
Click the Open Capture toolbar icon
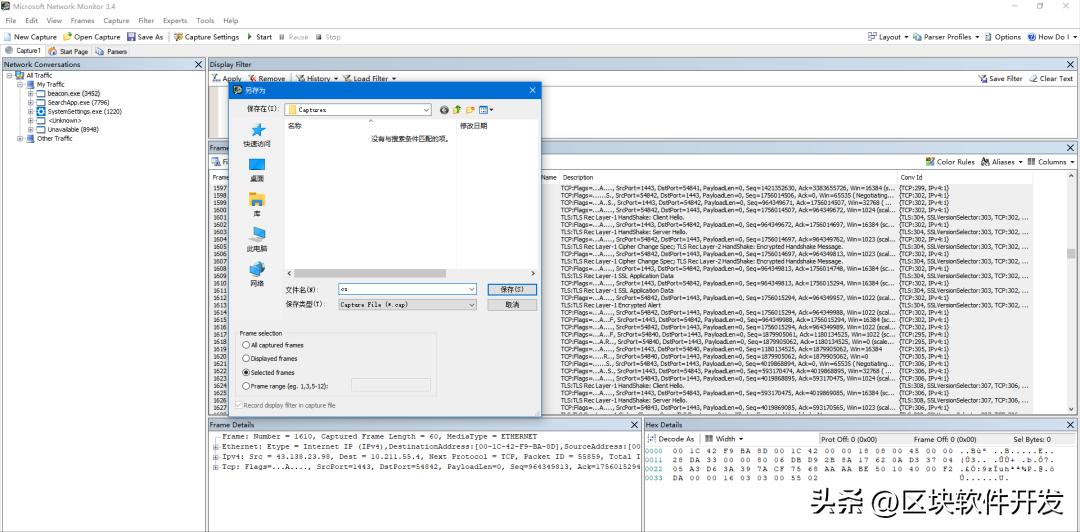(68, 37)
